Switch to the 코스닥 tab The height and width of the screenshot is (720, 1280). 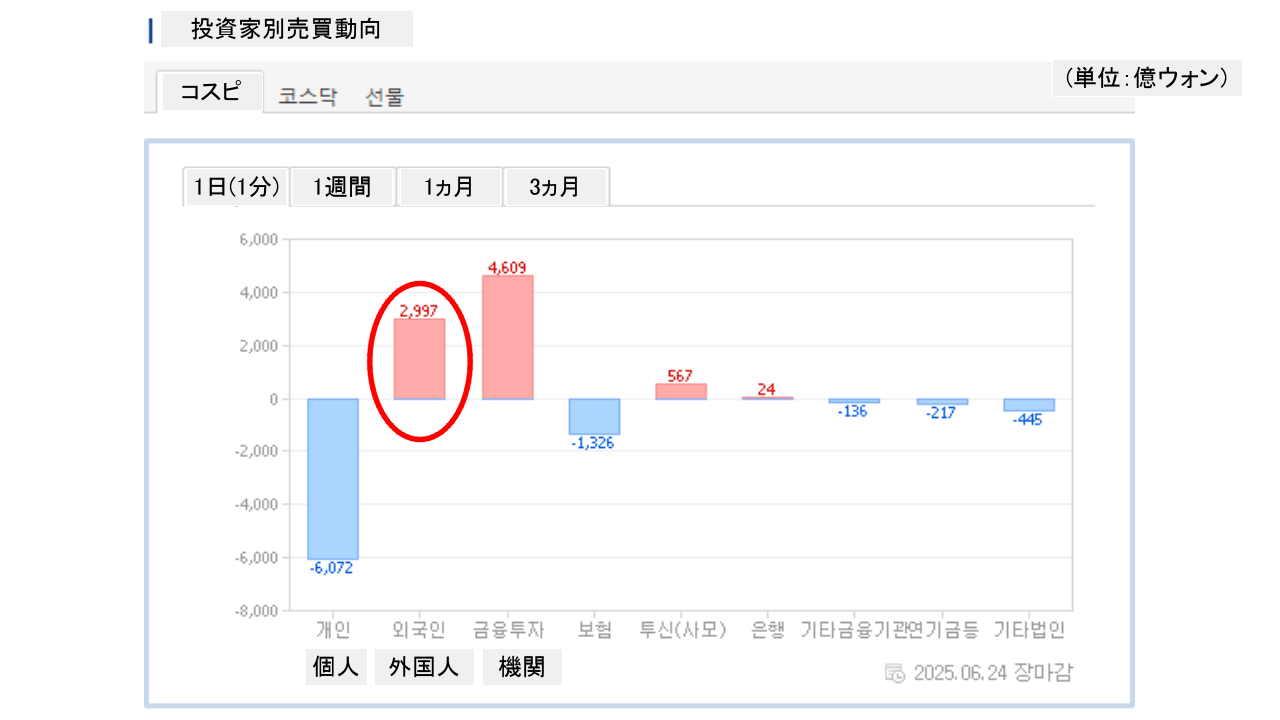[308, 97]
